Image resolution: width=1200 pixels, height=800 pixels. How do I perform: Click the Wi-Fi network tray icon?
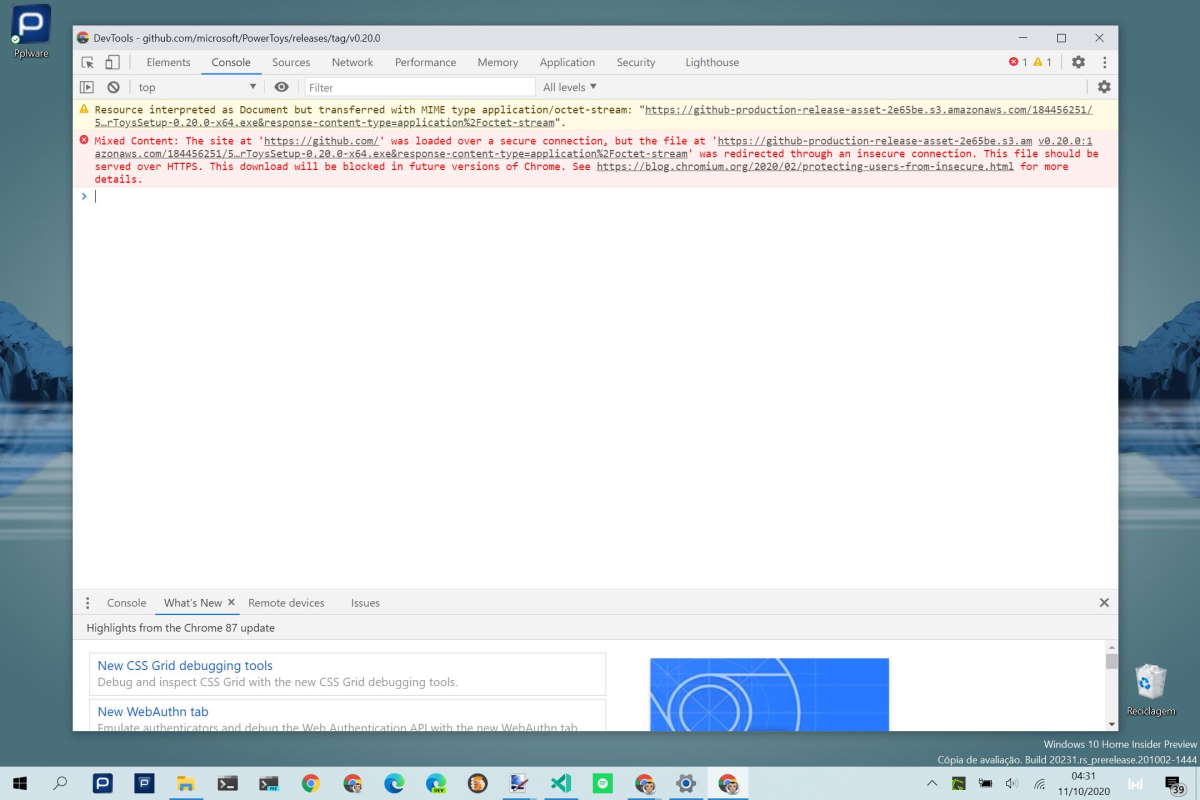pyautogui.click(x=1038, y=784)
